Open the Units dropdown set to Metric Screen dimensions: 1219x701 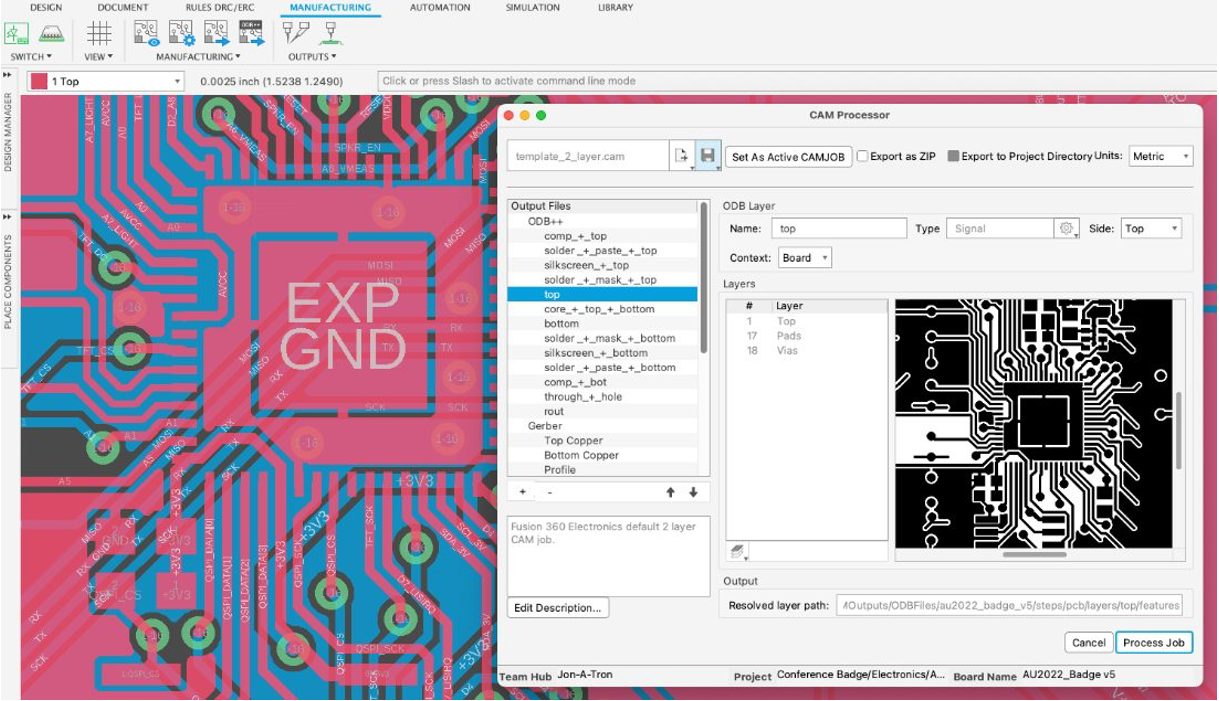(x=1160, y=157)
